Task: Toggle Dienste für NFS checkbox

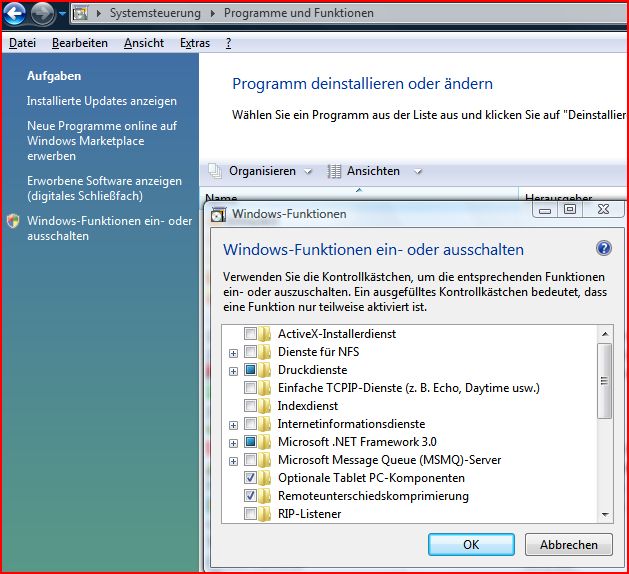Action: (x=250, y=351)
